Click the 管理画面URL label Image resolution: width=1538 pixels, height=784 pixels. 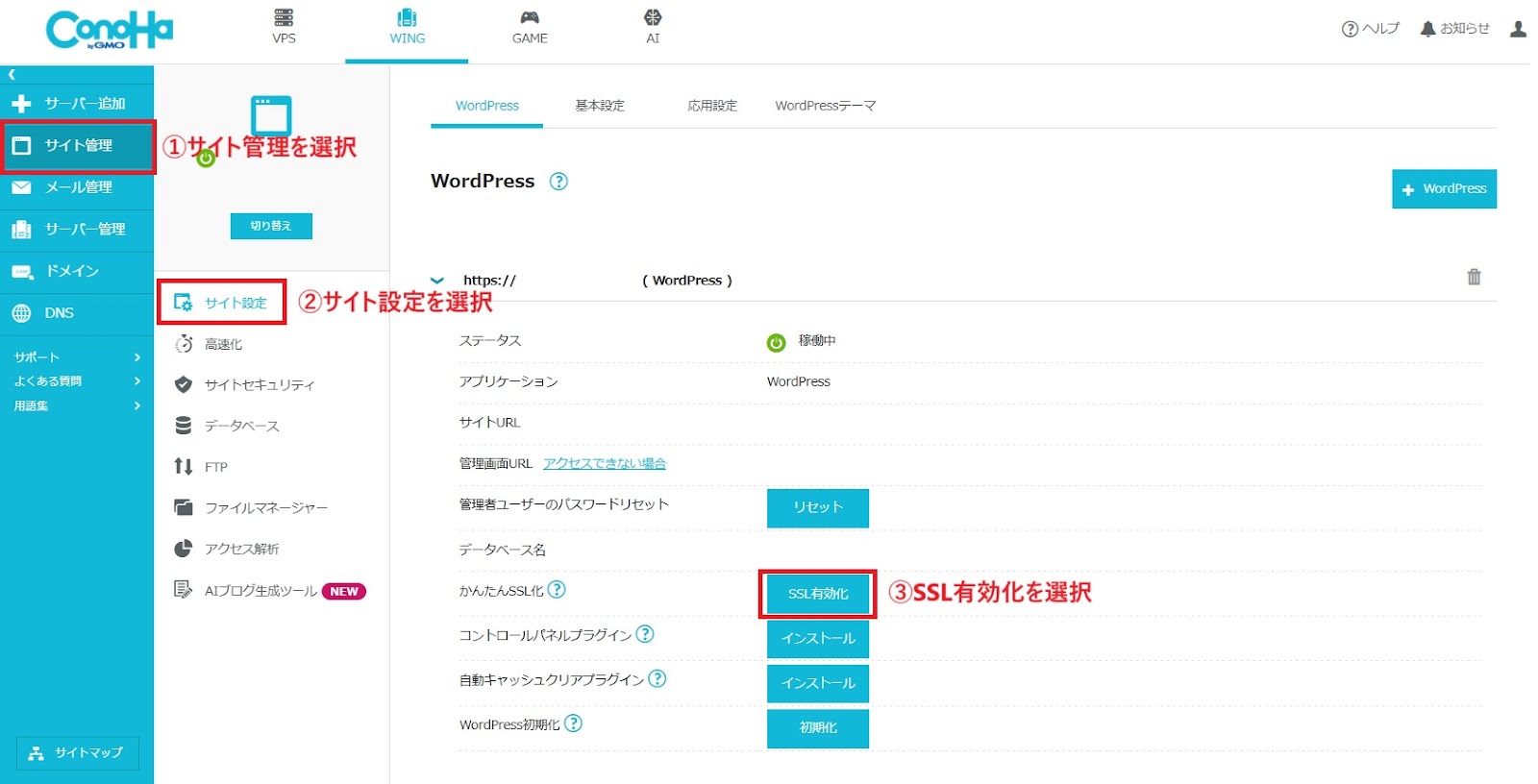point(496,463)
